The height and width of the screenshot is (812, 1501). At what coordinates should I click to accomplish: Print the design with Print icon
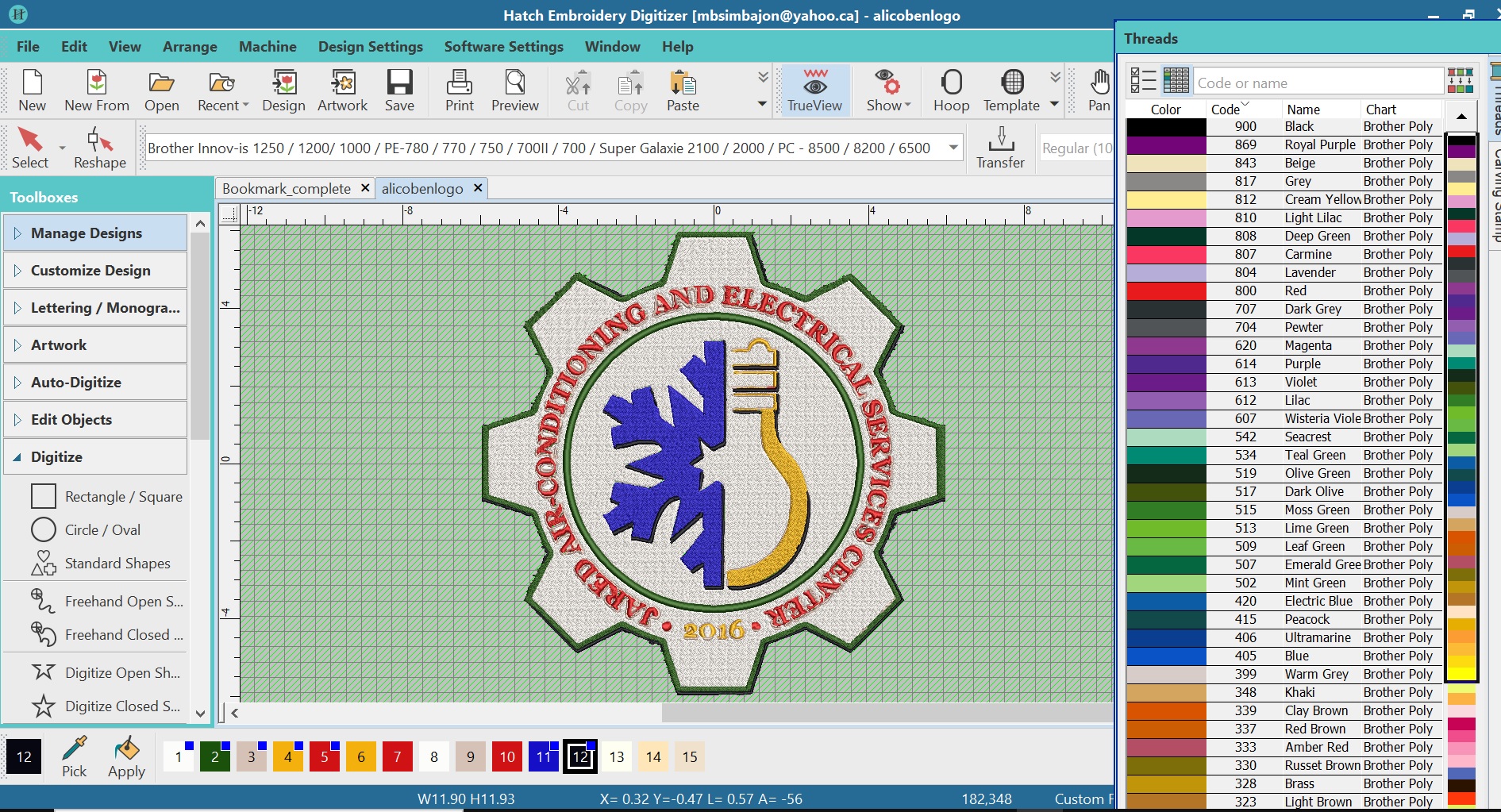click(x=460, y=90)
